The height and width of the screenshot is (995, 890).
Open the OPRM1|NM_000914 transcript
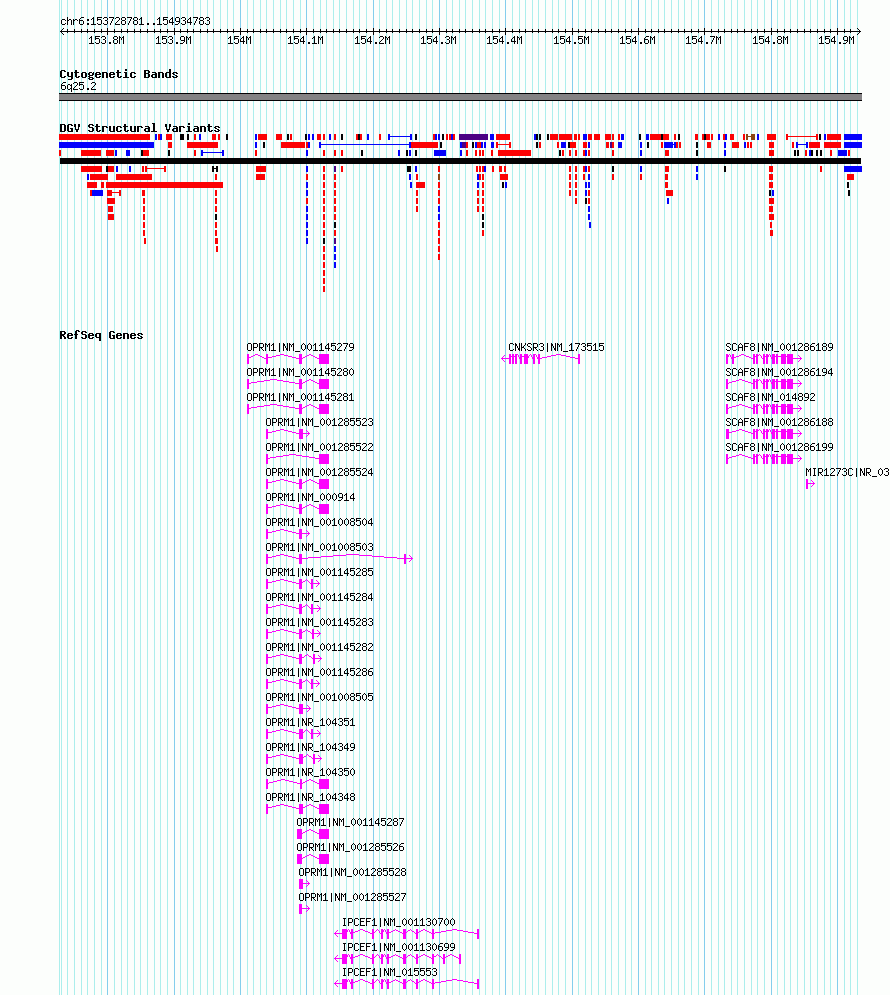(310, 497)
